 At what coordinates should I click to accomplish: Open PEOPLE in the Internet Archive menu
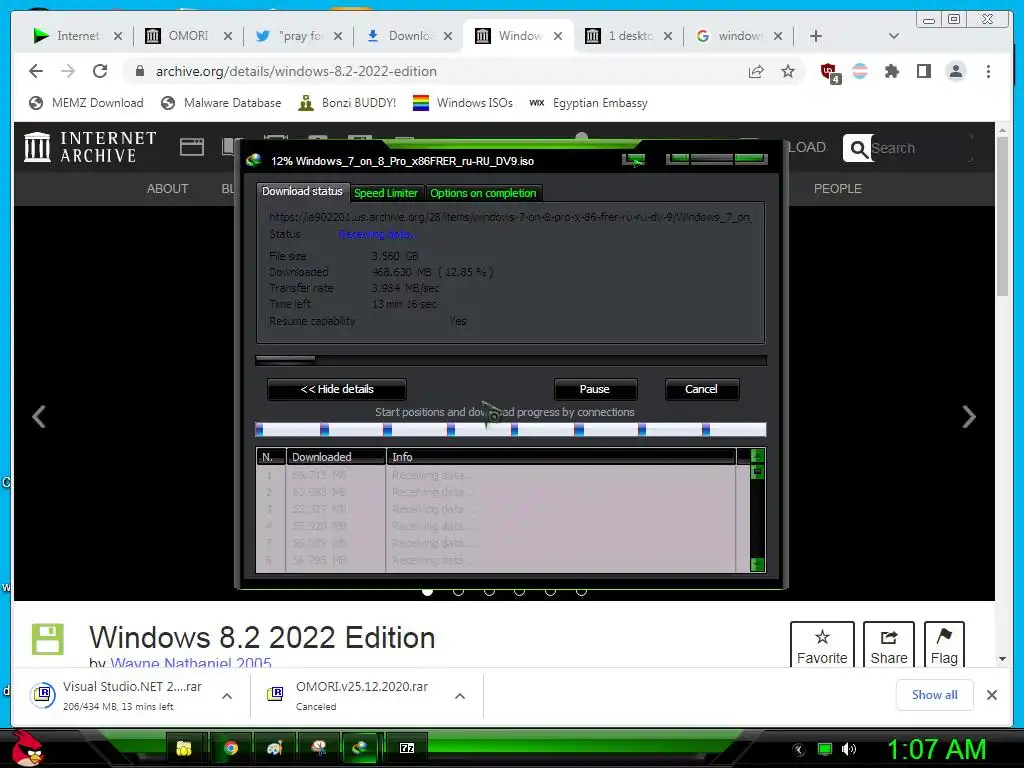click(x=838, y=189)
